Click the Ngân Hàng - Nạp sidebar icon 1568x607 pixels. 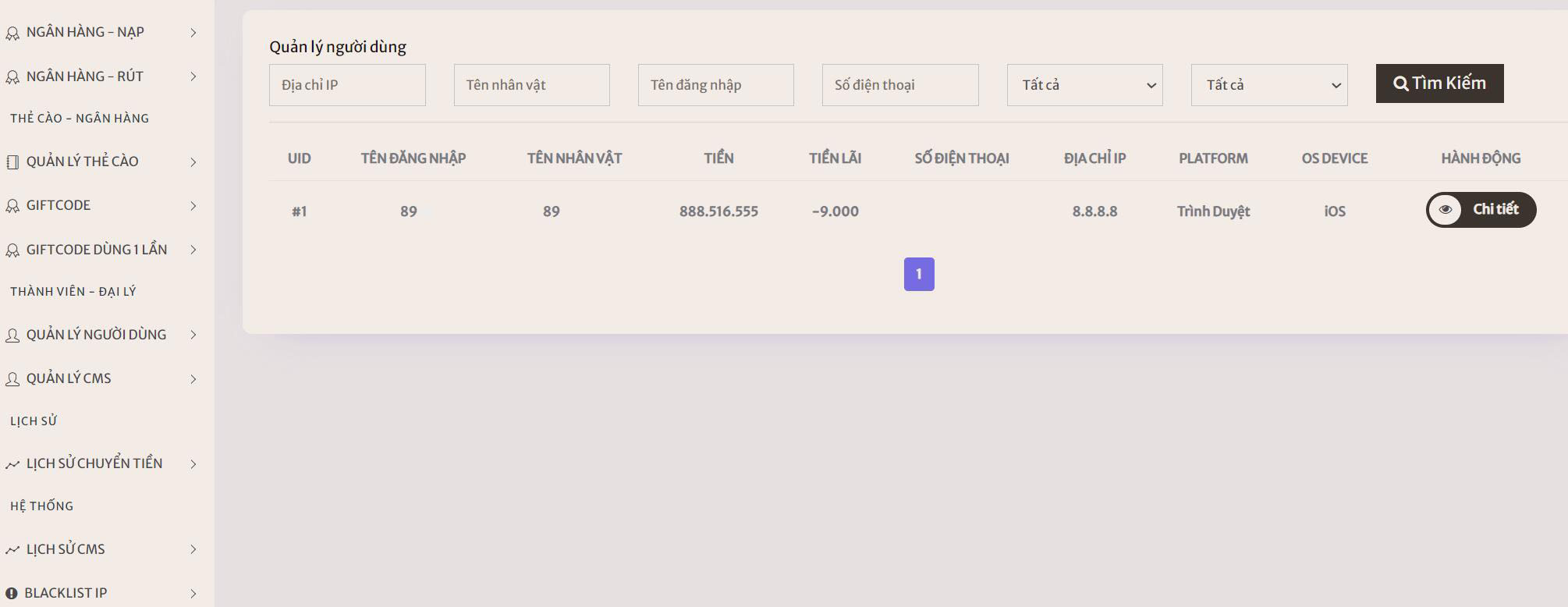click(x=12, y=33)
